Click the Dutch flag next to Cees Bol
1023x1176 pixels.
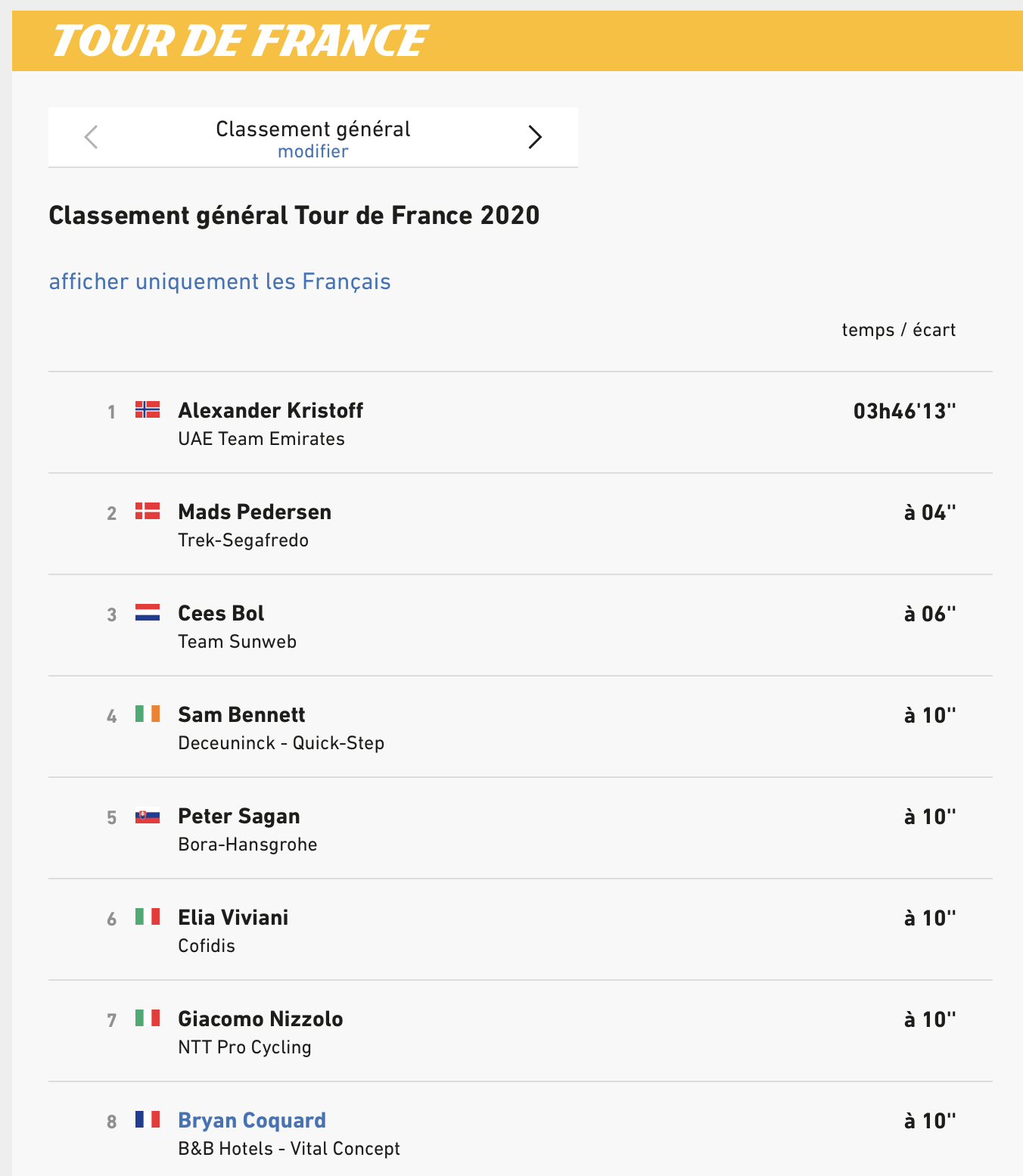(x=148, y=612)
